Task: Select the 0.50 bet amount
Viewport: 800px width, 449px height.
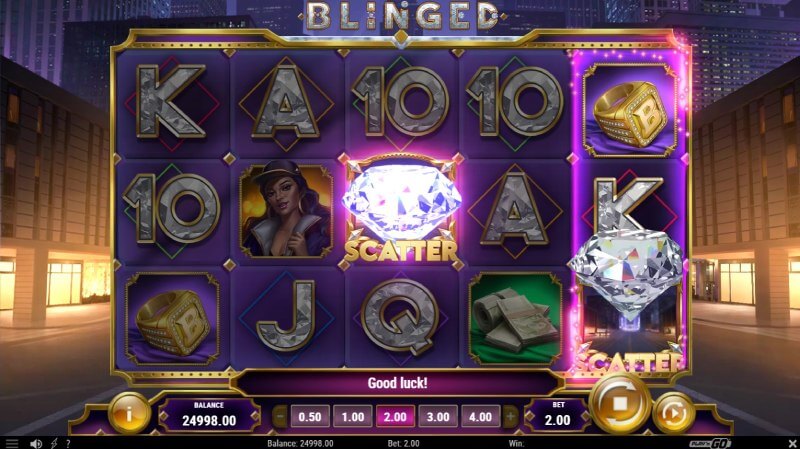Action: pyautogui.click(x=310, y=417)
